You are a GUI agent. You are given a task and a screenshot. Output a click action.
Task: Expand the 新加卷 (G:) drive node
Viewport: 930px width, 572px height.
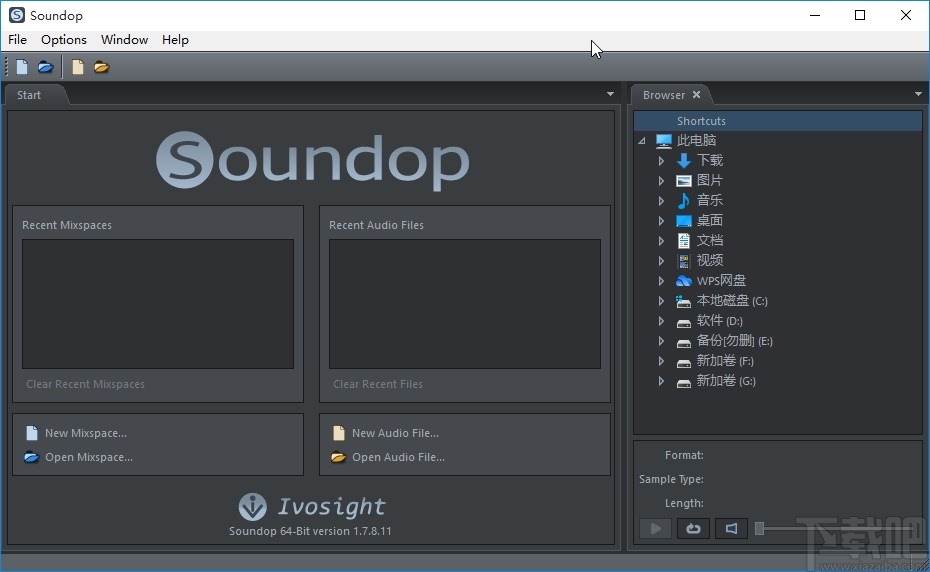[661, 382]
